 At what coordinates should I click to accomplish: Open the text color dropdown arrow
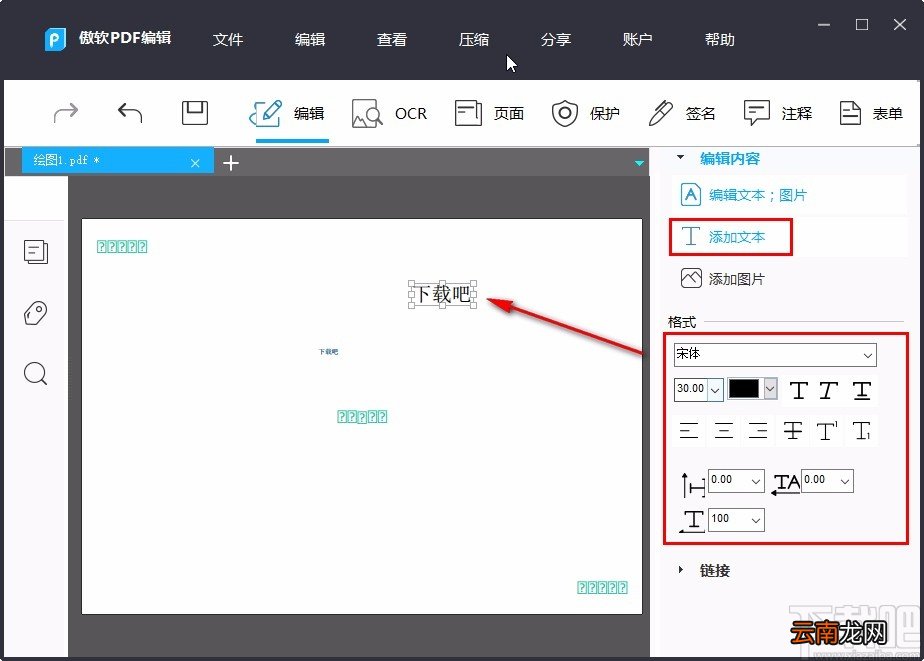770,389
